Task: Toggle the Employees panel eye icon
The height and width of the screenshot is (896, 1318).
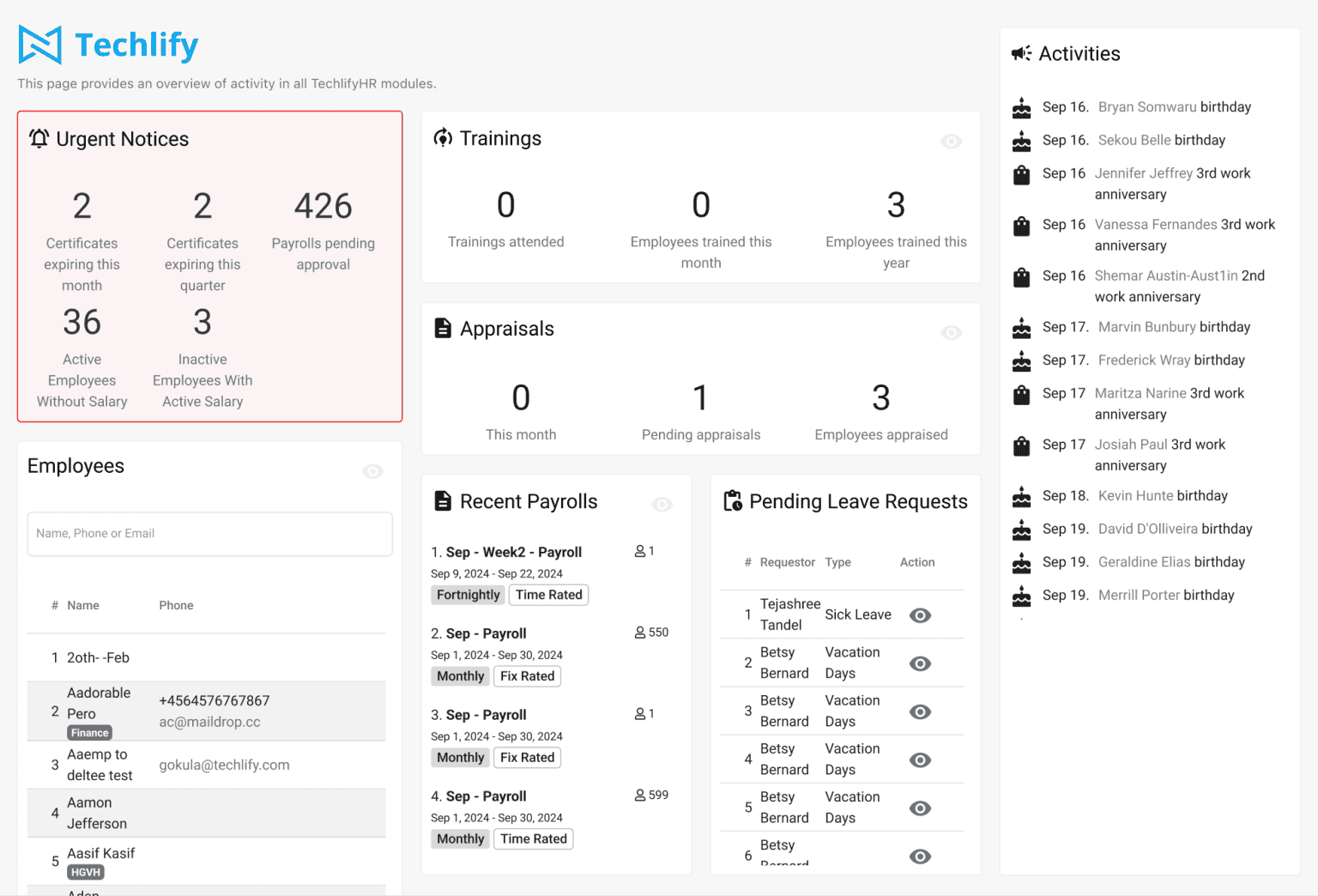Action: tap(372, 471)
